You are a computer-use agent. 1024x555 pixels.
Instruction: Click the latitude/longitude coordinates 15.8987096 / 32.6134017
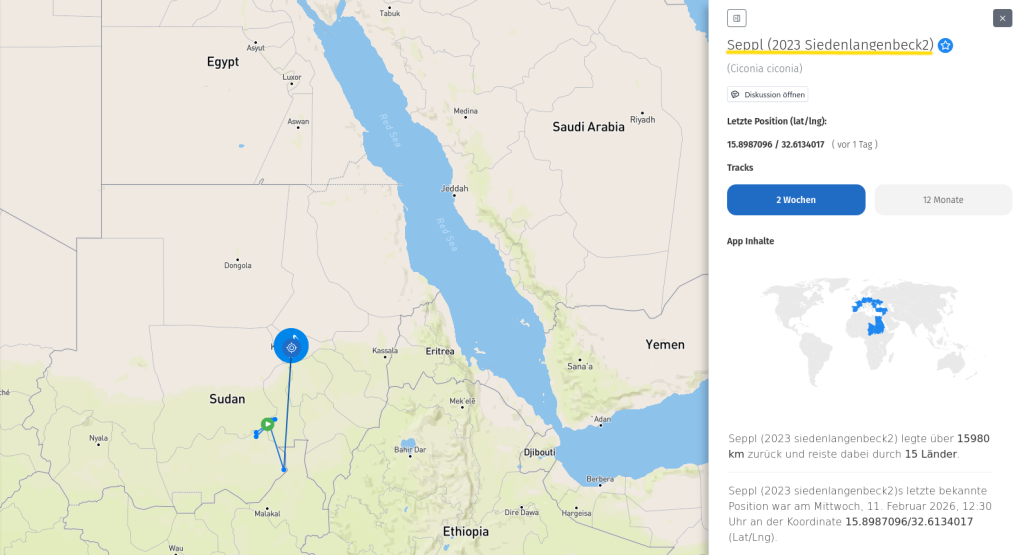(x=775, y=144)
